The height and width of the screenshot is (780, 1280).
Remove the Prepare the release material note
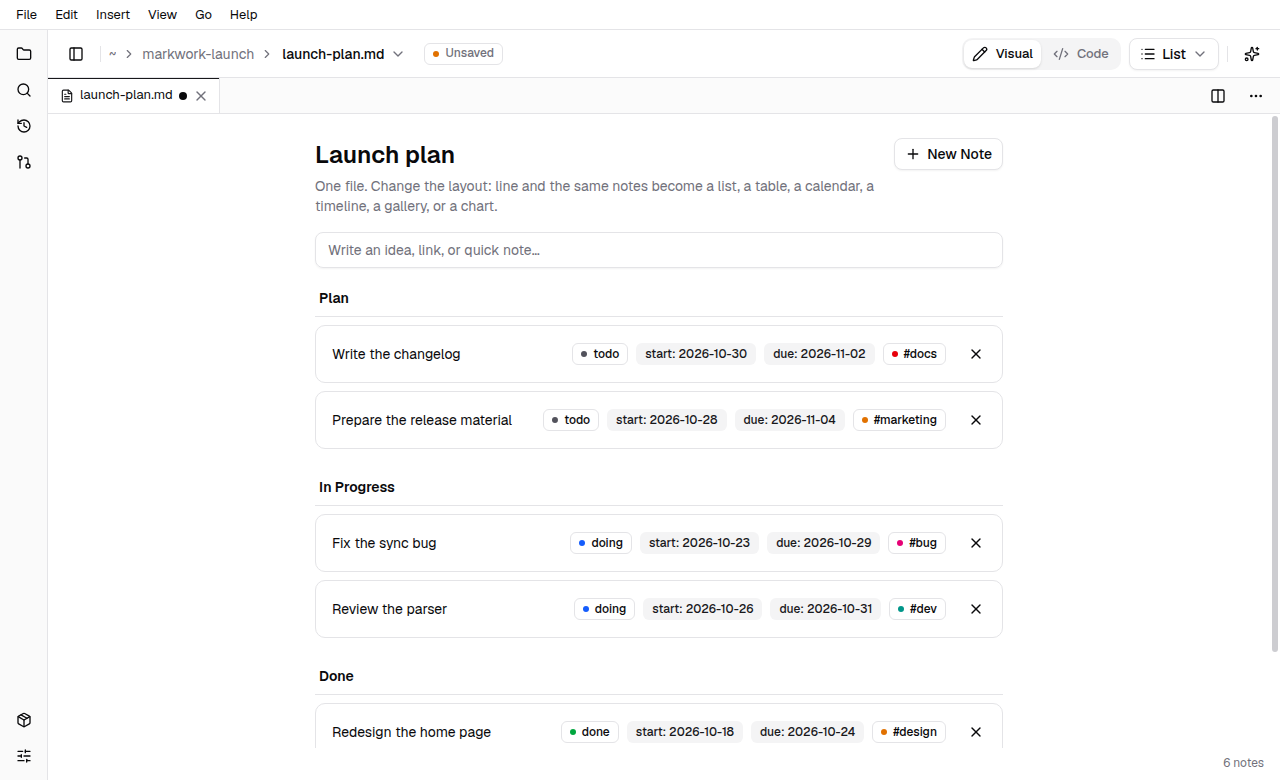976,420
